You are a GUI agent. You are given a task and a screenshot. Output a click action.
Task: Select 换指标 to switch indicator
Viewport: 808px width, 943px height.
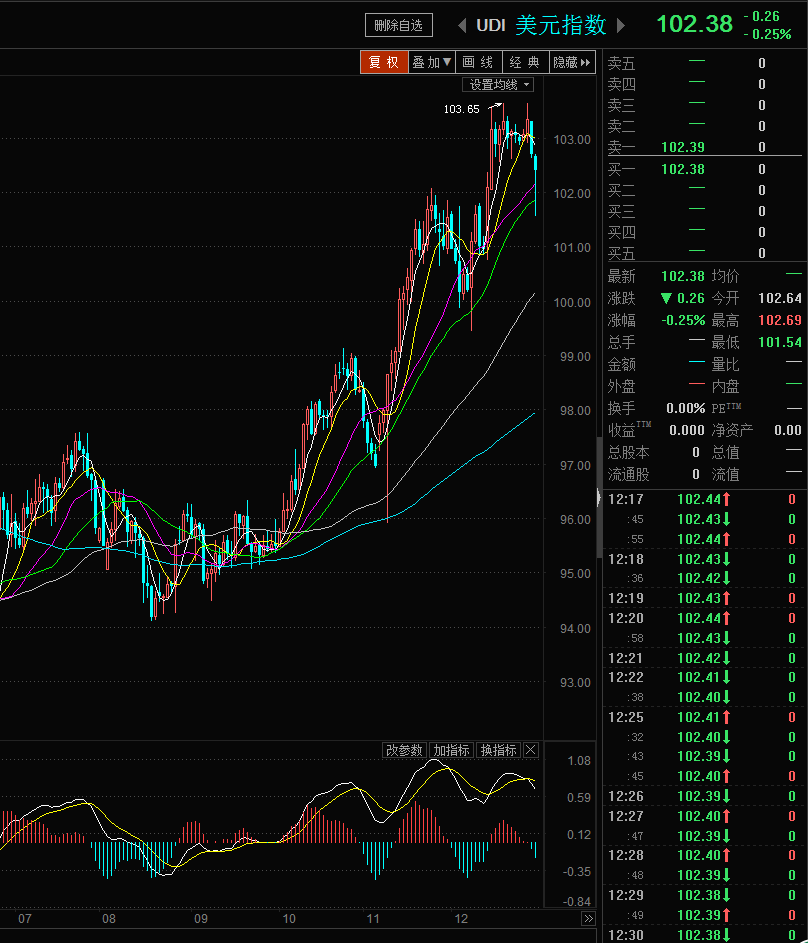498,750
